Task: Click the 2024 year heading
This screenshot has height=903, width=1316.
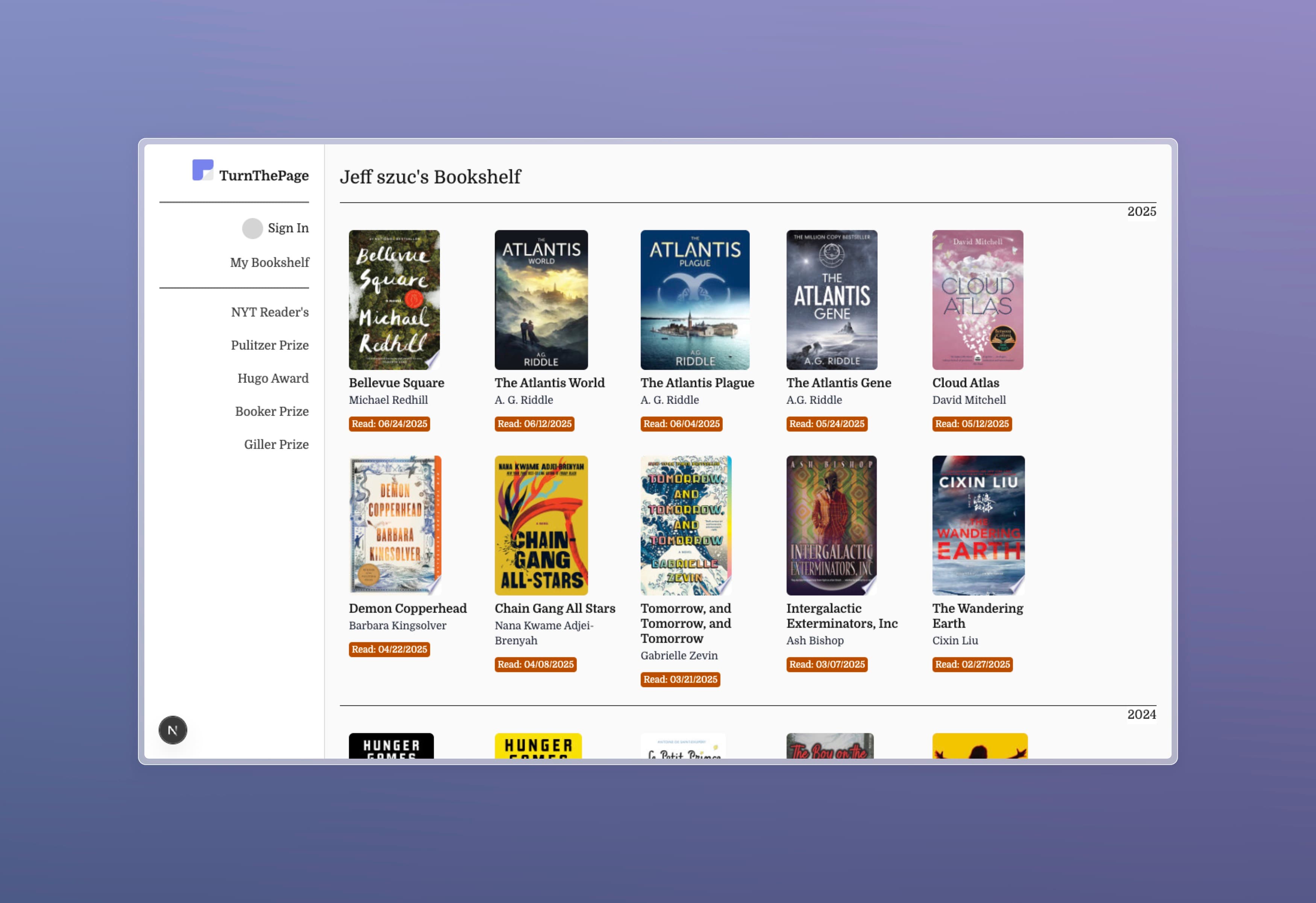Action: click(x=1141, y=715)
